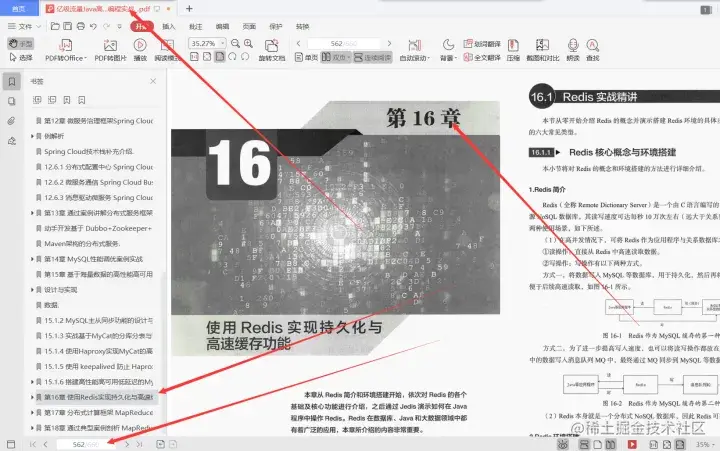720x451 pixels.
Task: Switch to the 转换 ribbon tab
Action: point(302,27)
